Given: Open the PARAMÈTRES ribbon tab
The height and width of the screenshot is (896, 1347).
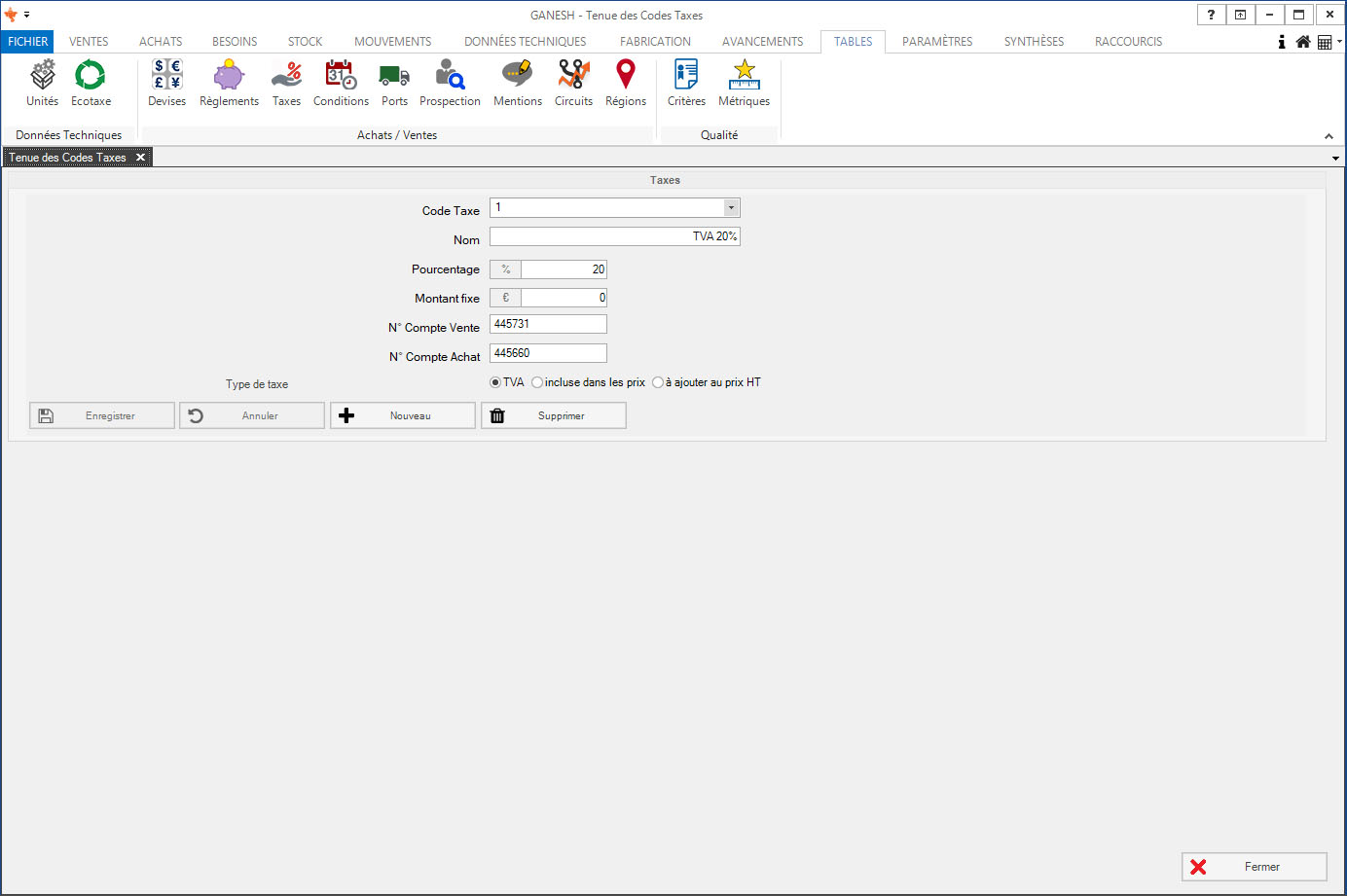Looking at the screenshot, I should (x=936, y=42).
